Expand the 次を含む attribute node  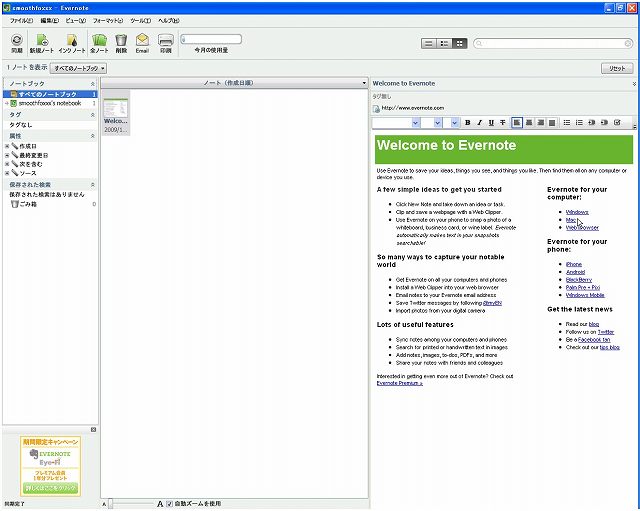pyautogui.click(x=7, y=164)
